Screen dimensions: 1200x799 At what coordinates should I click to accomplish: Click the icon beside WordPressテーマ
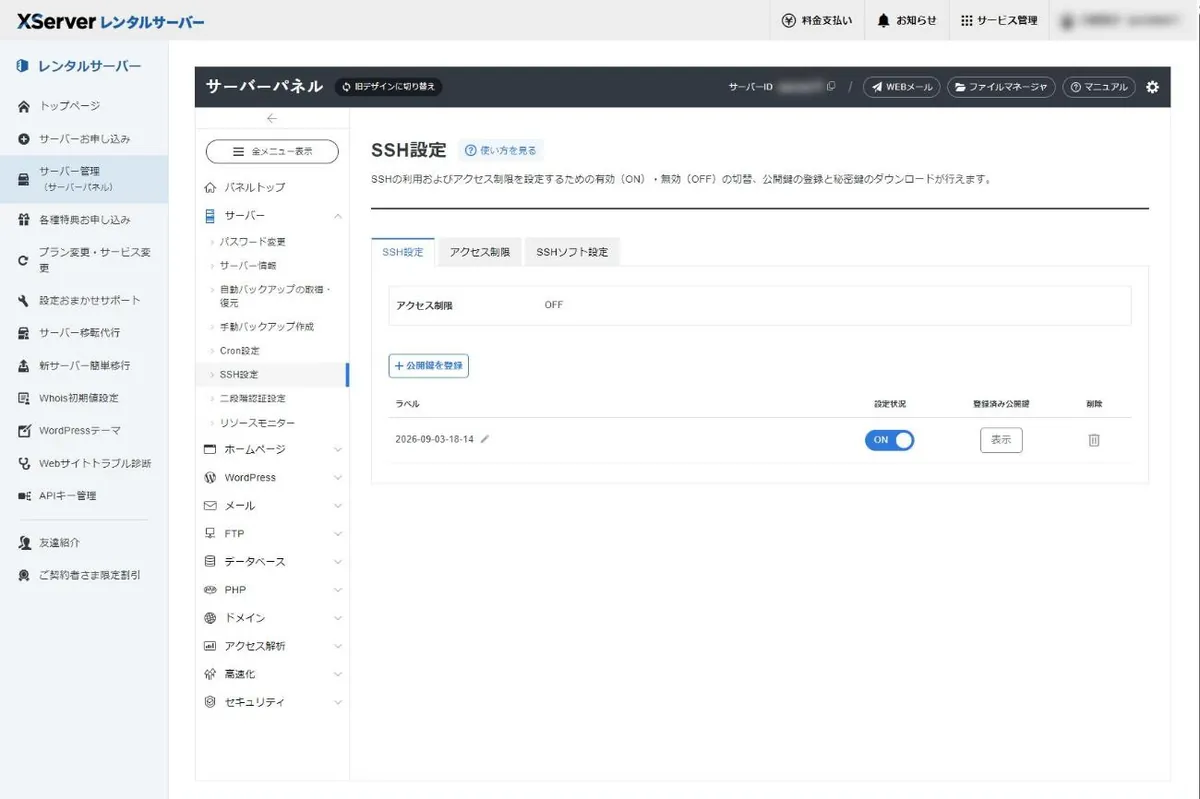(24, 431)
